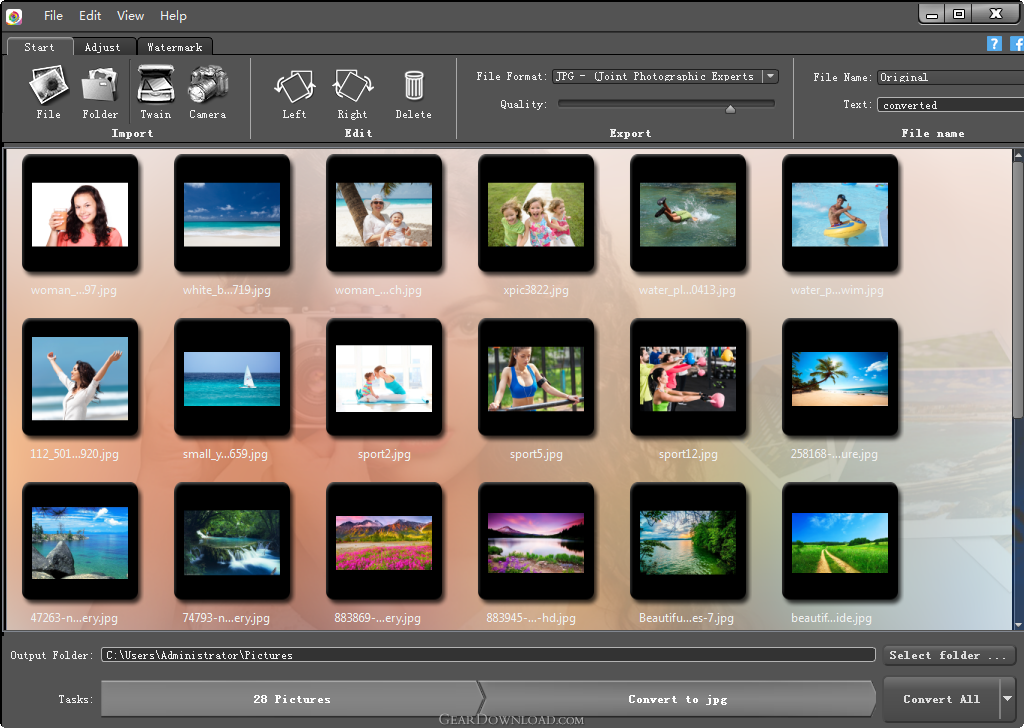Select thumbnail 112_501...920.jpg

click(80, 378)
